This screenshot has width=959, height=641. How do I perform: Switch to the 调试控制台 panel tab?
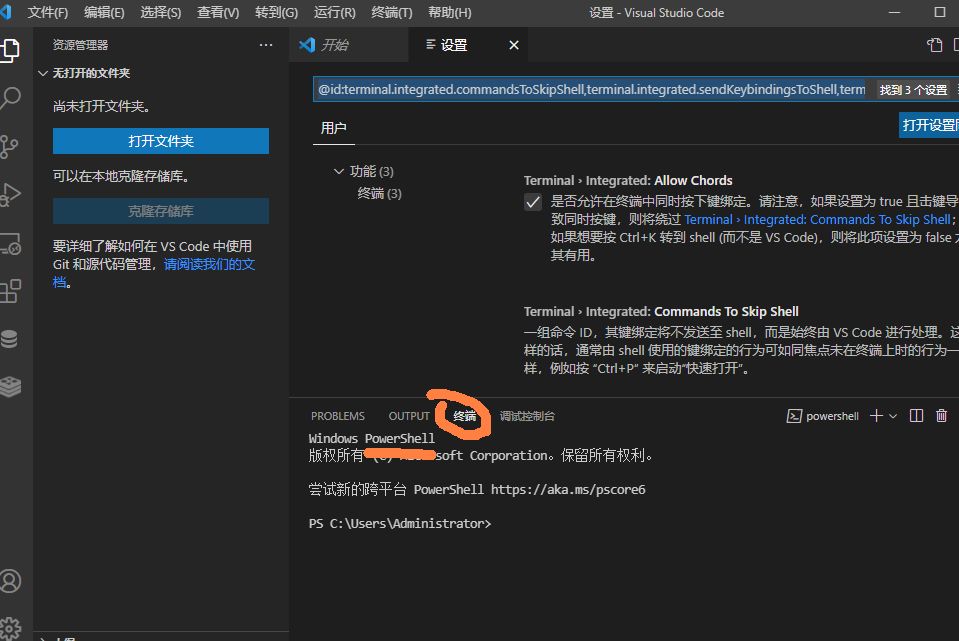527,416
